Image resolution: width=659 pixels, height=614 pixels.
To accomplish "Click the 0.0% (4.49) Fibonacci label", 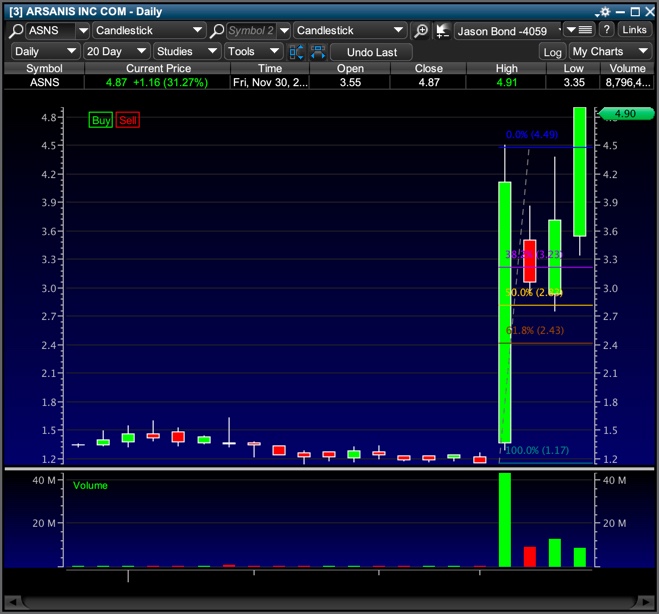I will [x=532, y=134].
